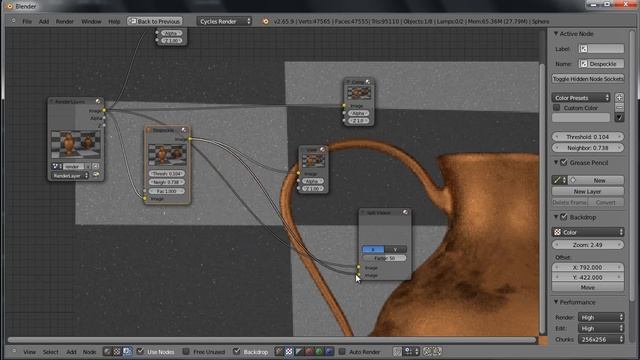Select the X axis on Split Viewer node
This screenshot has width=640, height=360.
[x=373, y=249]
